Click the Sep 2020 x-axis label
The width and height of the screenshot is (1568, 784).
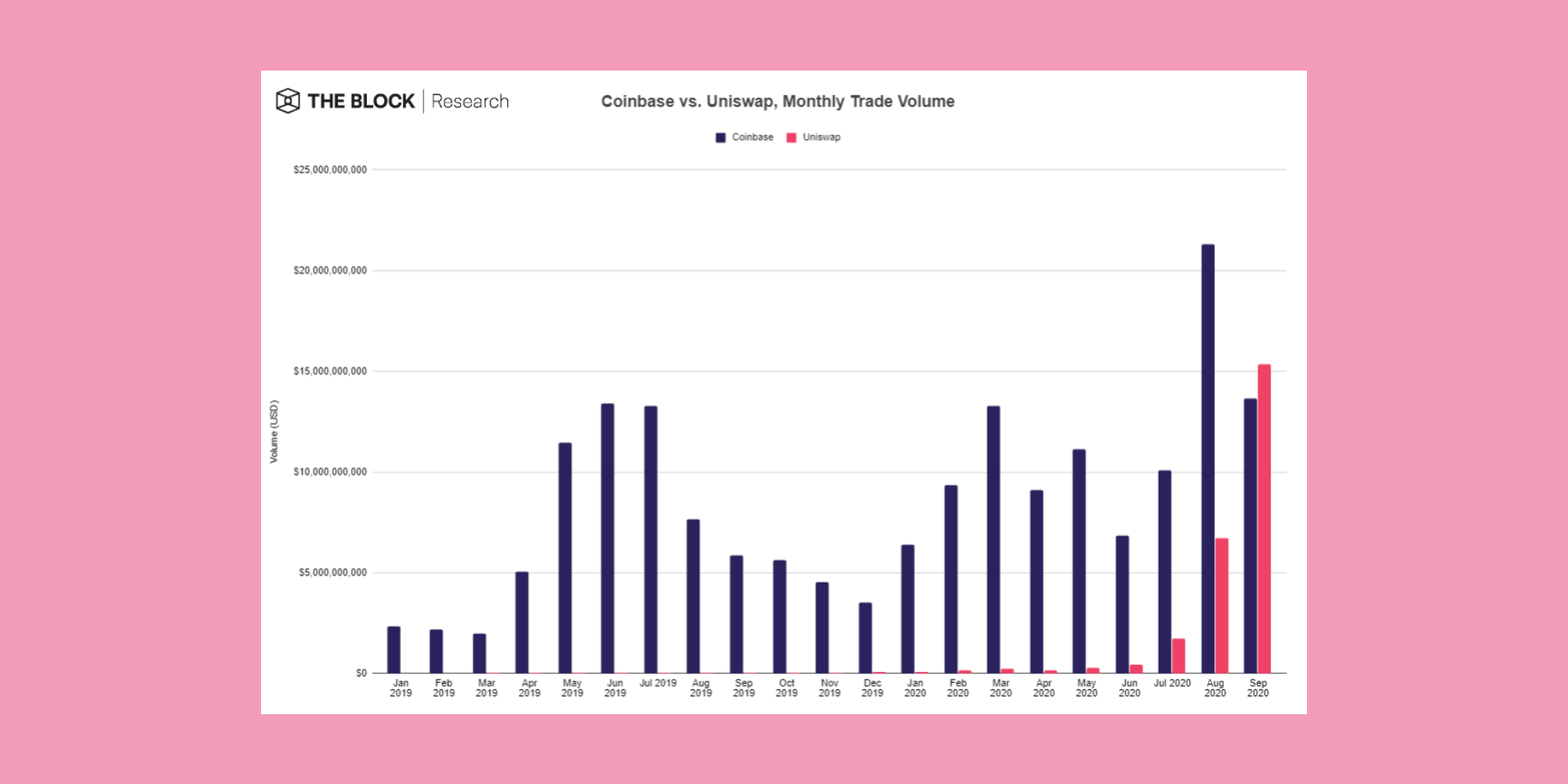pos(1258,688)
